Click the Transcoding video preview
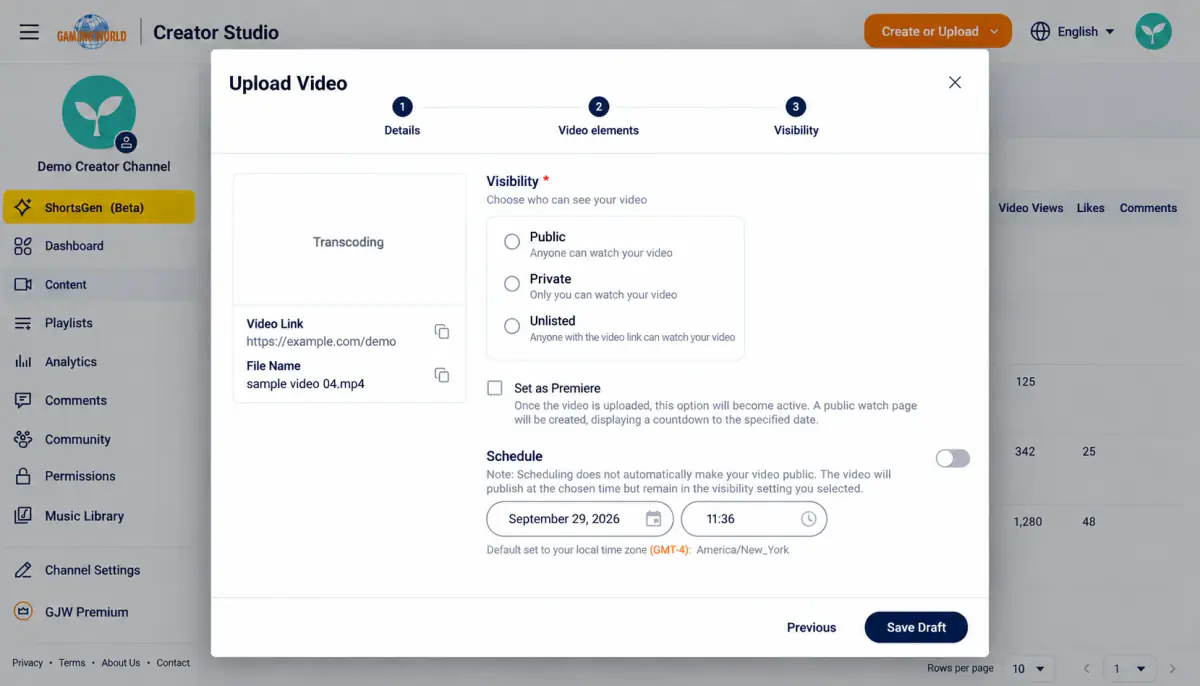 coord(349,240)
